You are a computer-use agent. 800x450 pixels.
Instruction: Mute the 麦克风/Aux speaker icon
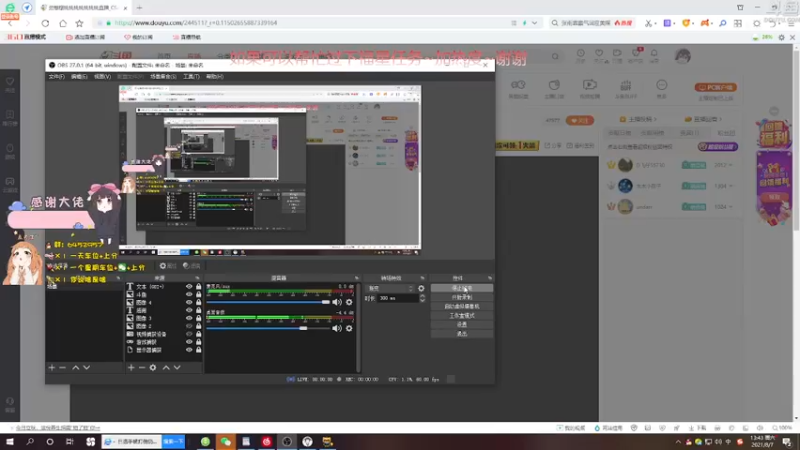(337, 302)
